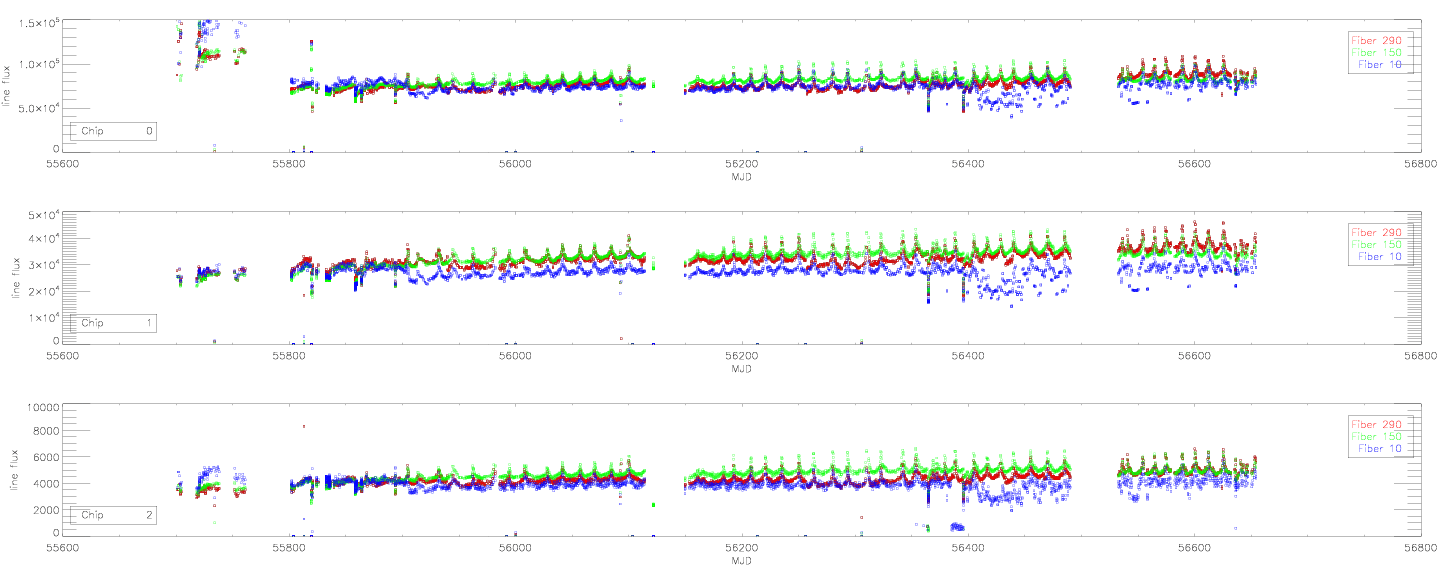
Task: Pick the '56000' x-tick label under Chip 2 plot
Action: pos(515,548)
